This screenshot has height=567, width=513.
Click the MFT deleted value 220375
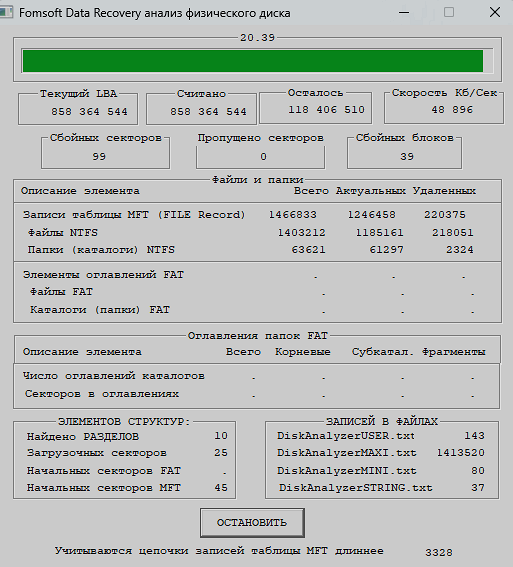point(445,215)
